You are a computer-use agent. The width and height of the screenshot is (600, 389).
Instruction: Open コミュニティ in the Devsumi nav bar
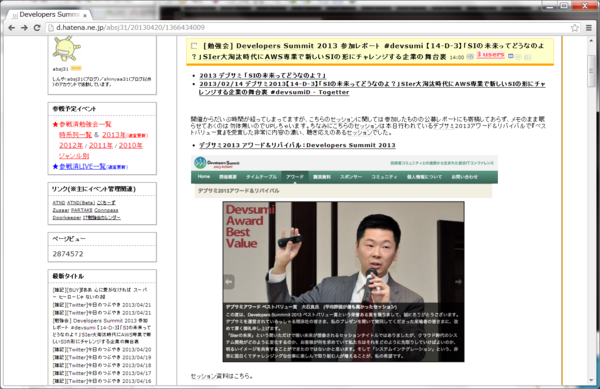[x=384, y=177]
